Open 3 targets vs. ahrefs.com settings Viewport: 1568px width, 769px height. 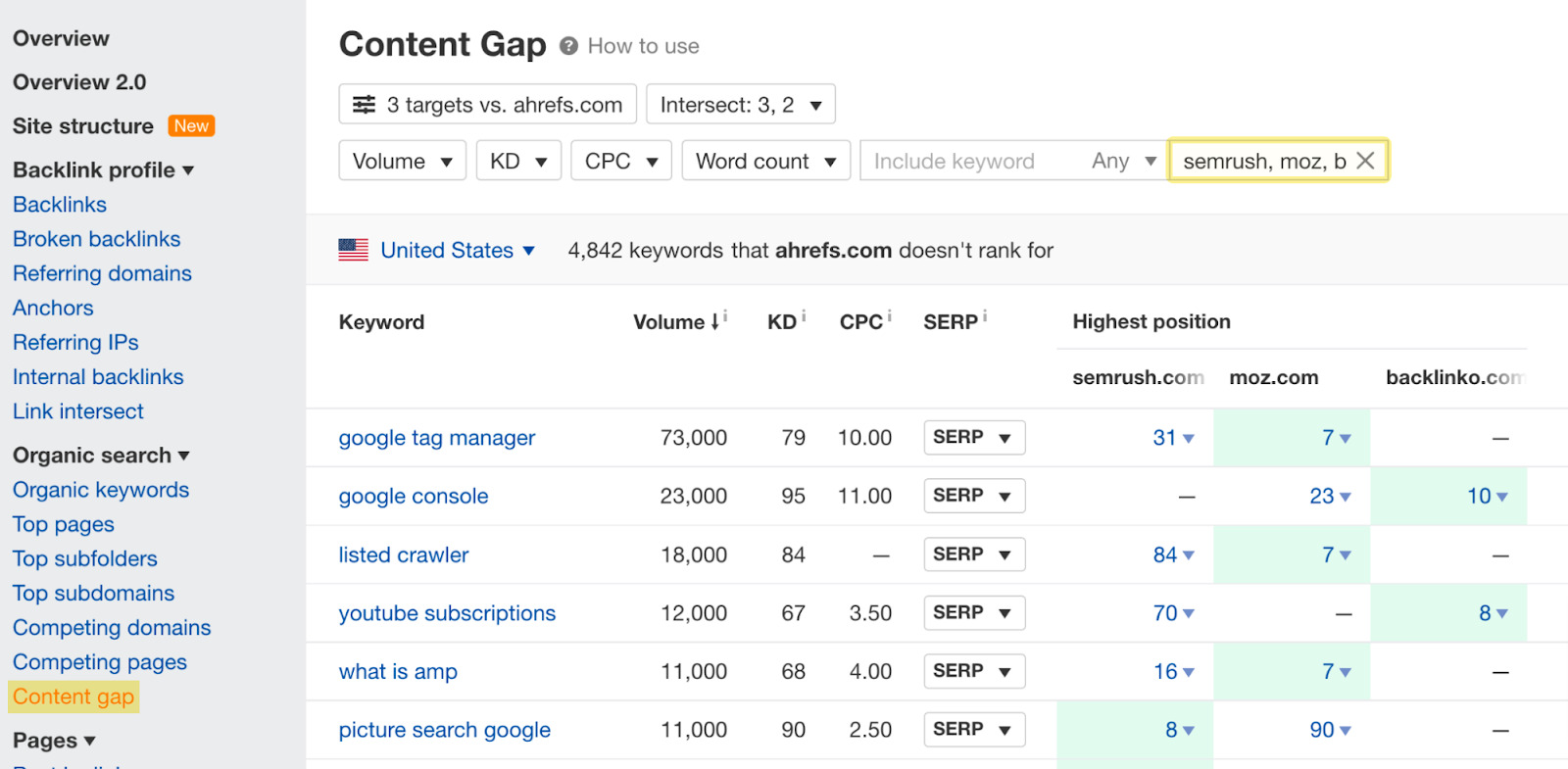488,104
